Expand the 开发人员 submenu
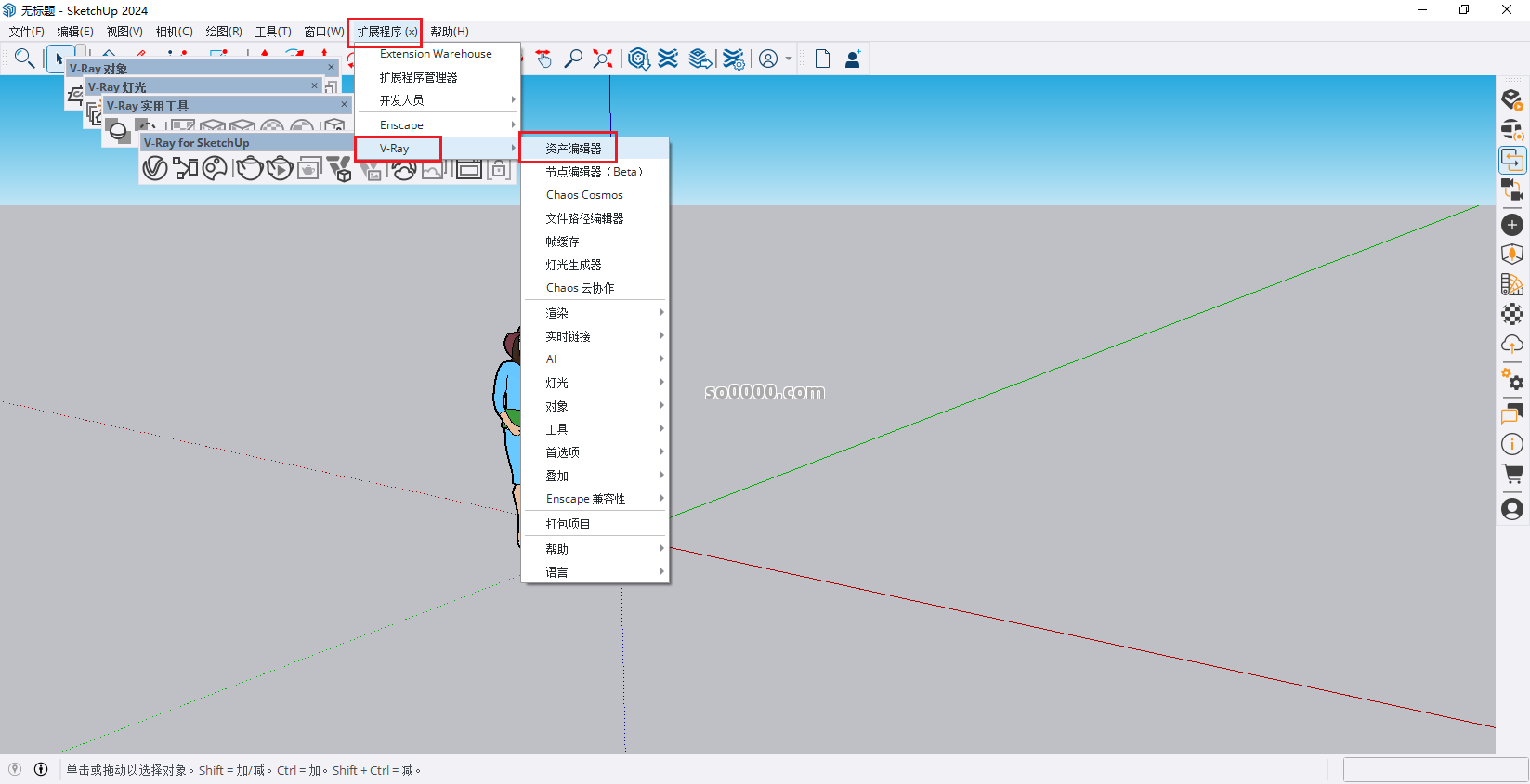 coord(437,100)
